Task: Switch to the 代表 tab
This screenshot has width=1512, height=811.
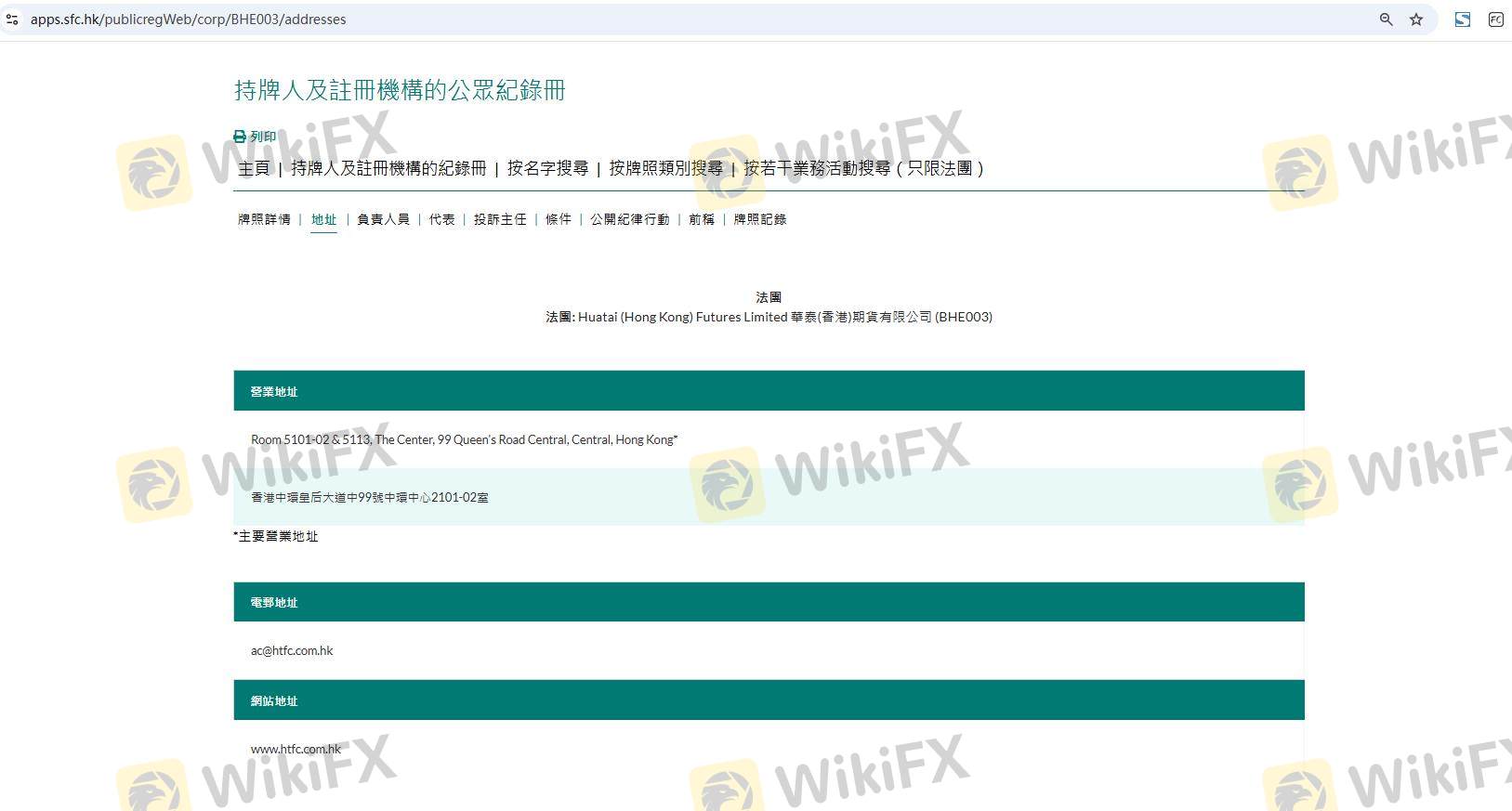Action: point(441,219)
